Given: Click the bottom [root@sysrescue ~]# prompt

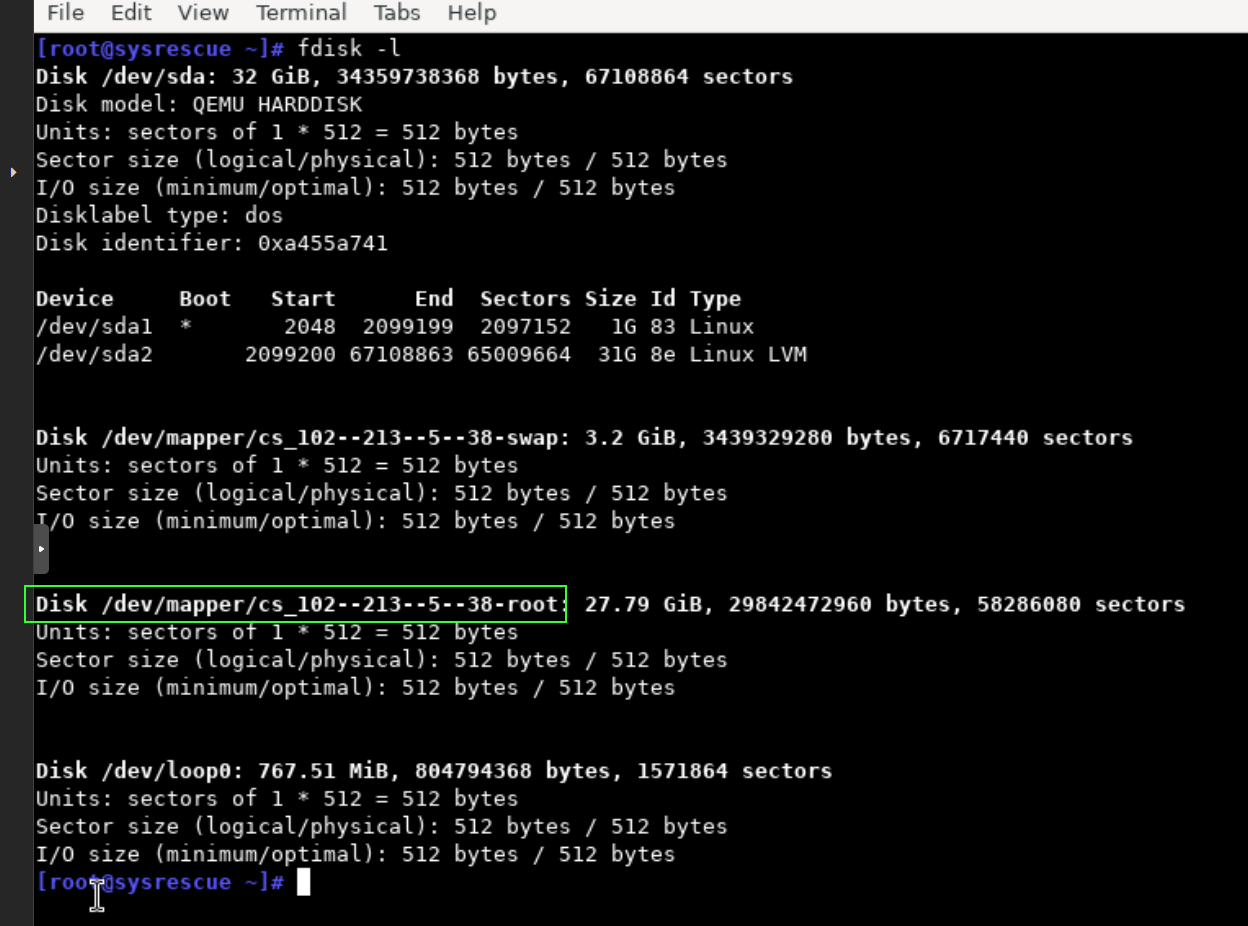Looking at the screenshot, I should 160,882.
